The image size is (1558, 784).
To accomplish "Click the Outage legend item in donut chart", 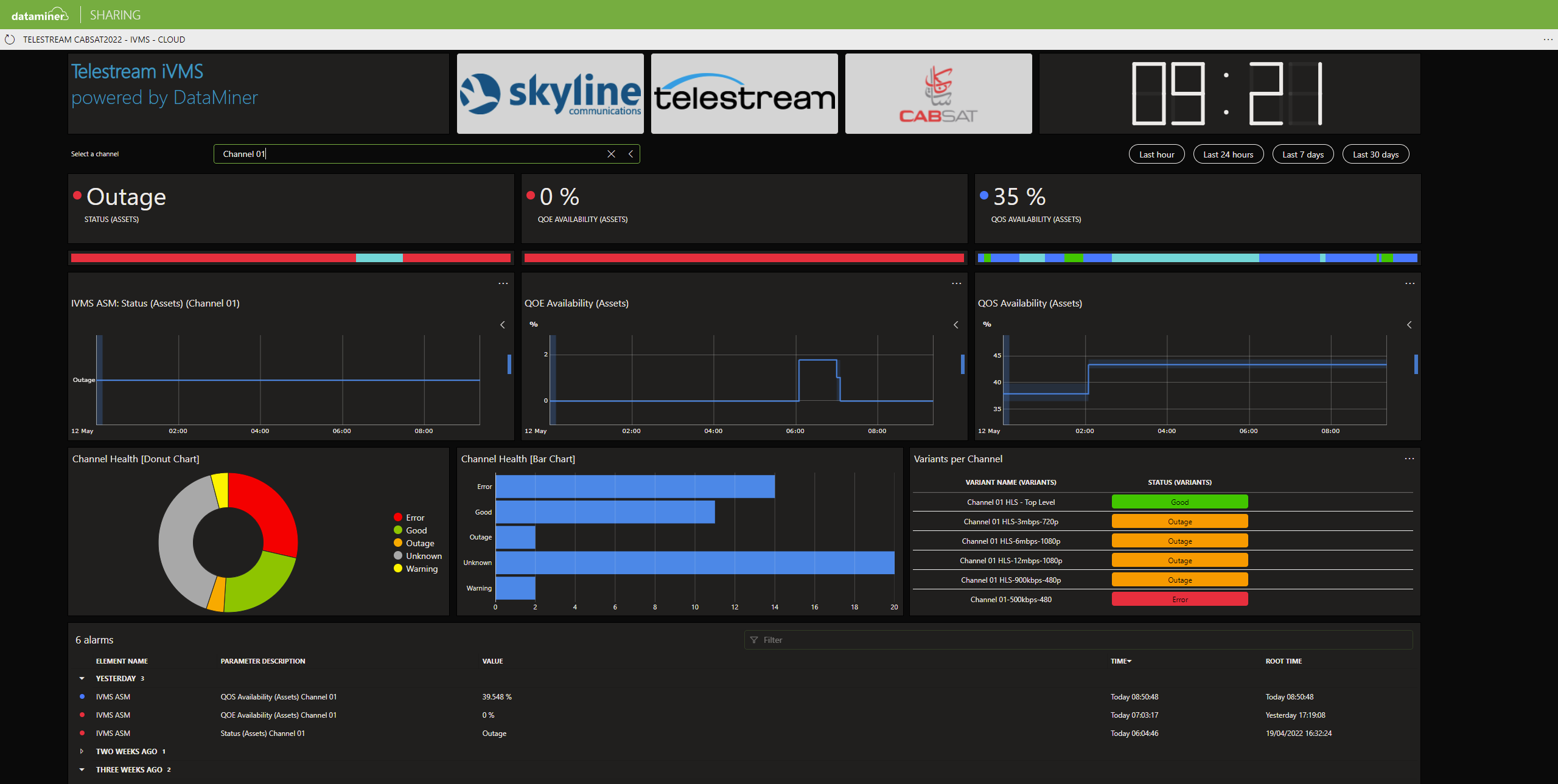I will [414, 543].
